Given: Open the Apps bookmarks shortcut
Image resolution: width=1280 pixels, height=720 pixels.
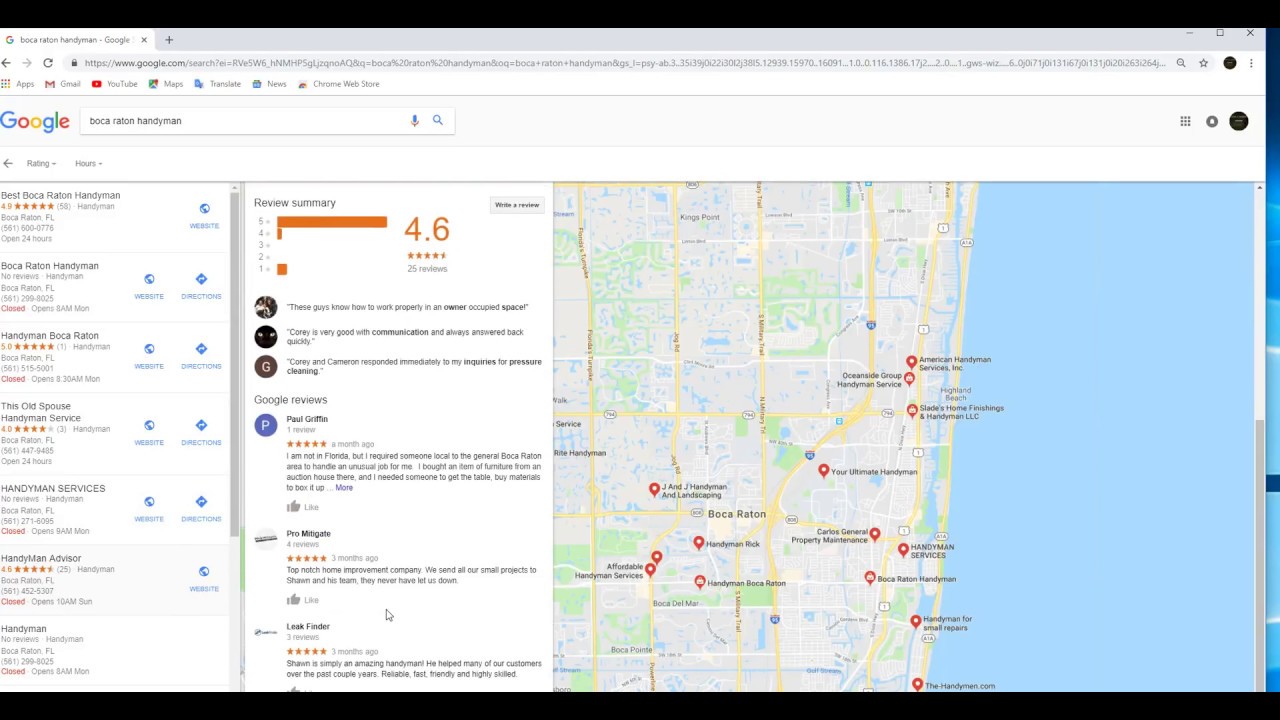Looking at the screenshot, I should pos(18,84).
